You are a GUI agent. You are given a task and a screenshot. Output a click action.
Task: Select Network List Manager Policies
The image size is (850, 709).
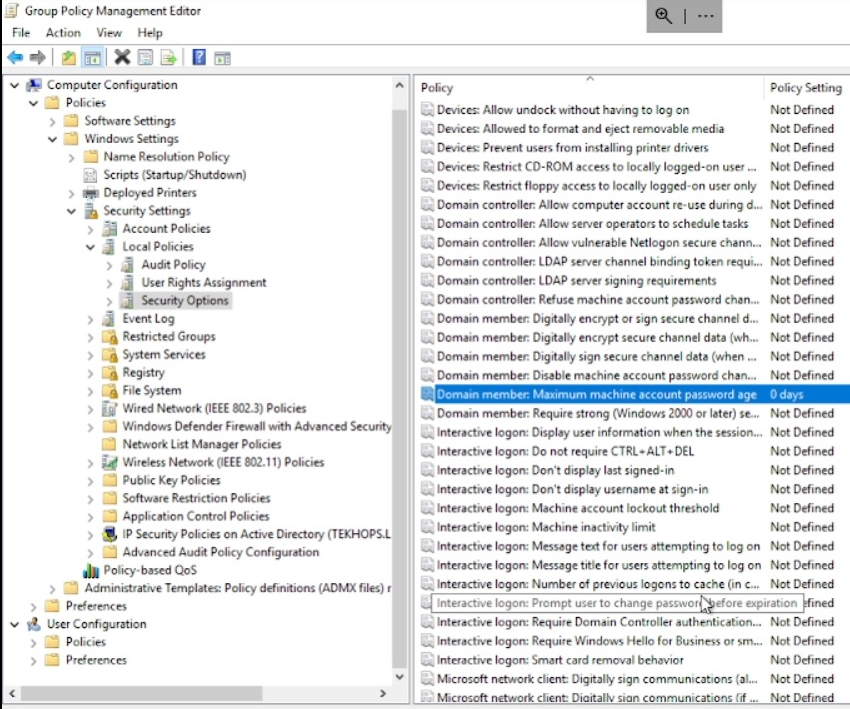[202, 444]
